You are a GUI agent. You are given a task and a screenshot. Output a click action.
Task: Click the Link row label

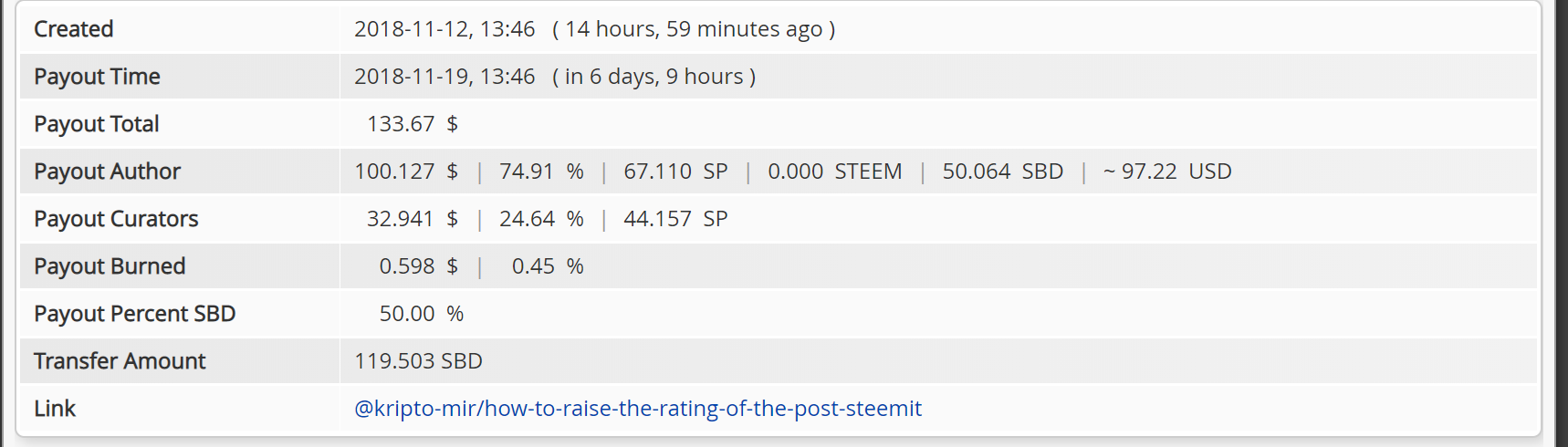coord(55,409)
